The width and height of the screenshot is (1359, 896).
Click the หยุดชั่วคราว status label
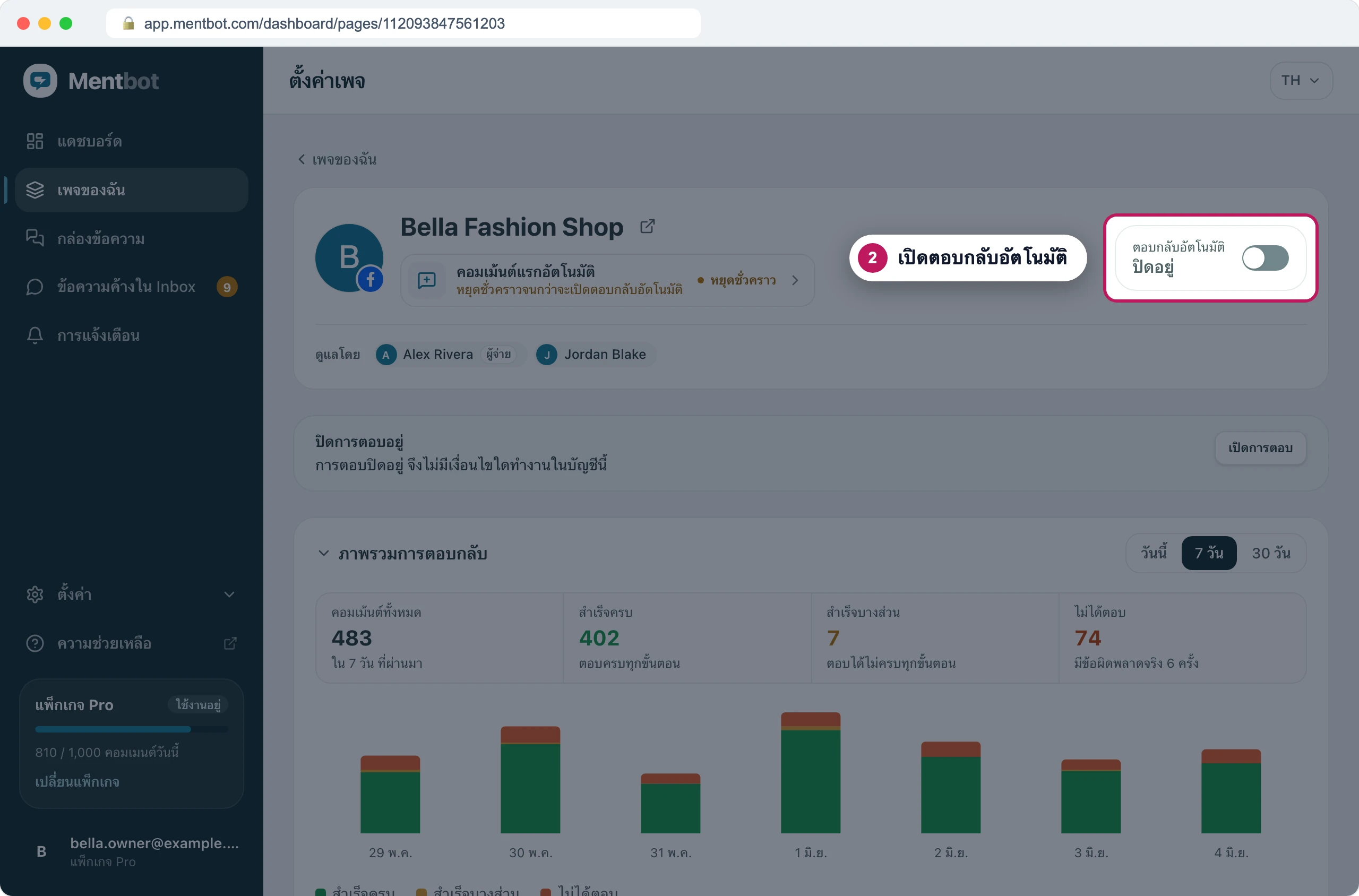(x=743, y=280)
